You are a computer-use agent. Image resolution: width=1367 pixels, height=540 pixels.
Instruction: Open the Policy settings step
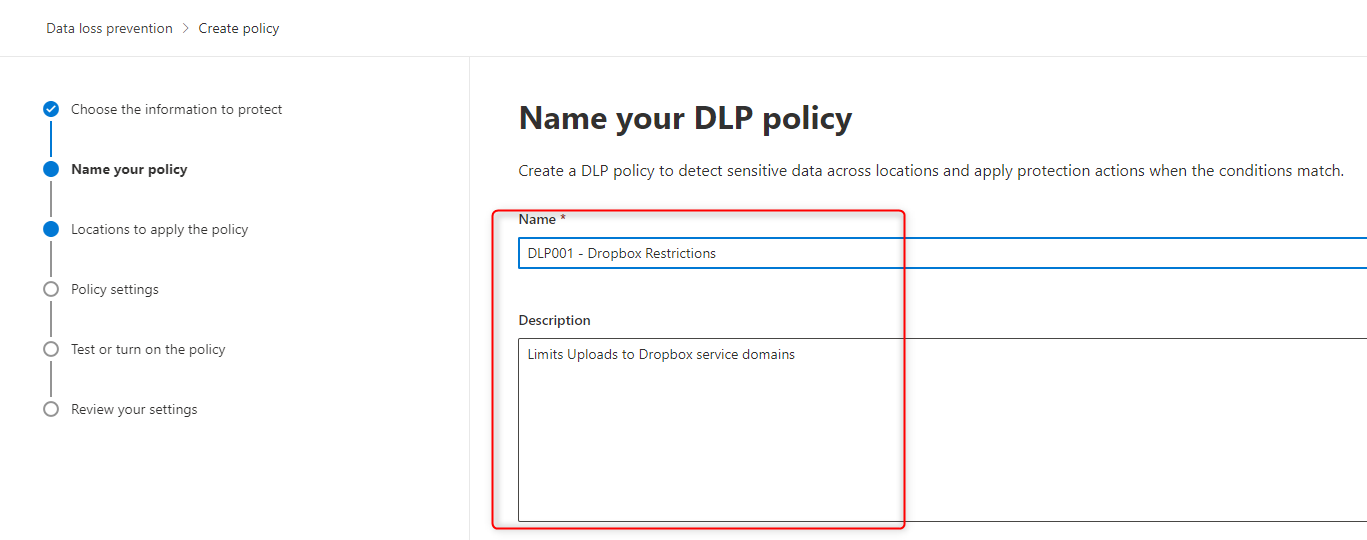click(114, 289)
